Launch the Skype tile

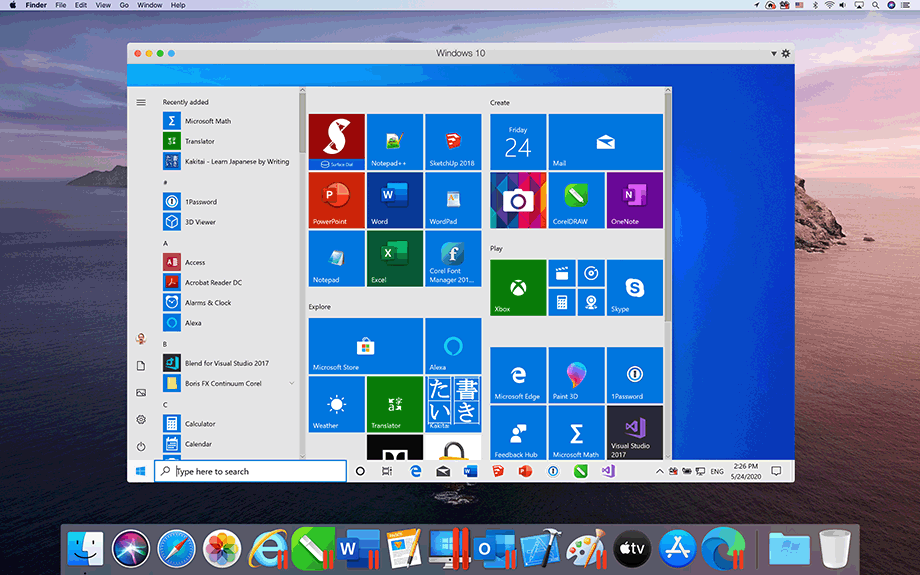tap(635, 288)
